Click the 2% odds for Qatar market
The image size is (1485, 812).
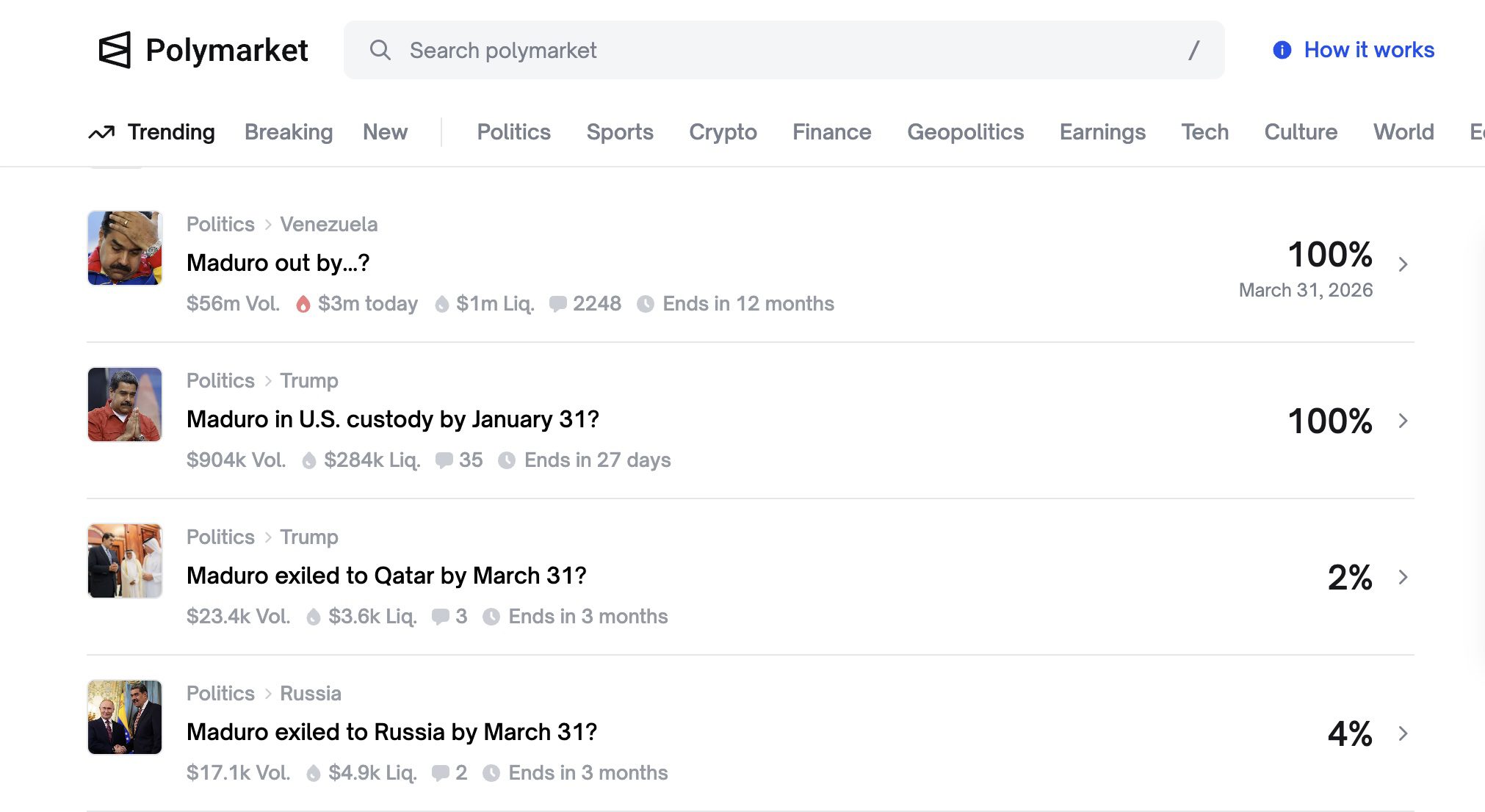(x=1350, y=578)
